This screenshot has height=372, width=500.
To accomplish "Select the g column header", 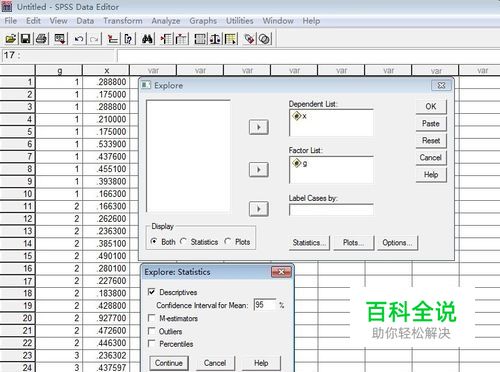I will coord(59,70).
